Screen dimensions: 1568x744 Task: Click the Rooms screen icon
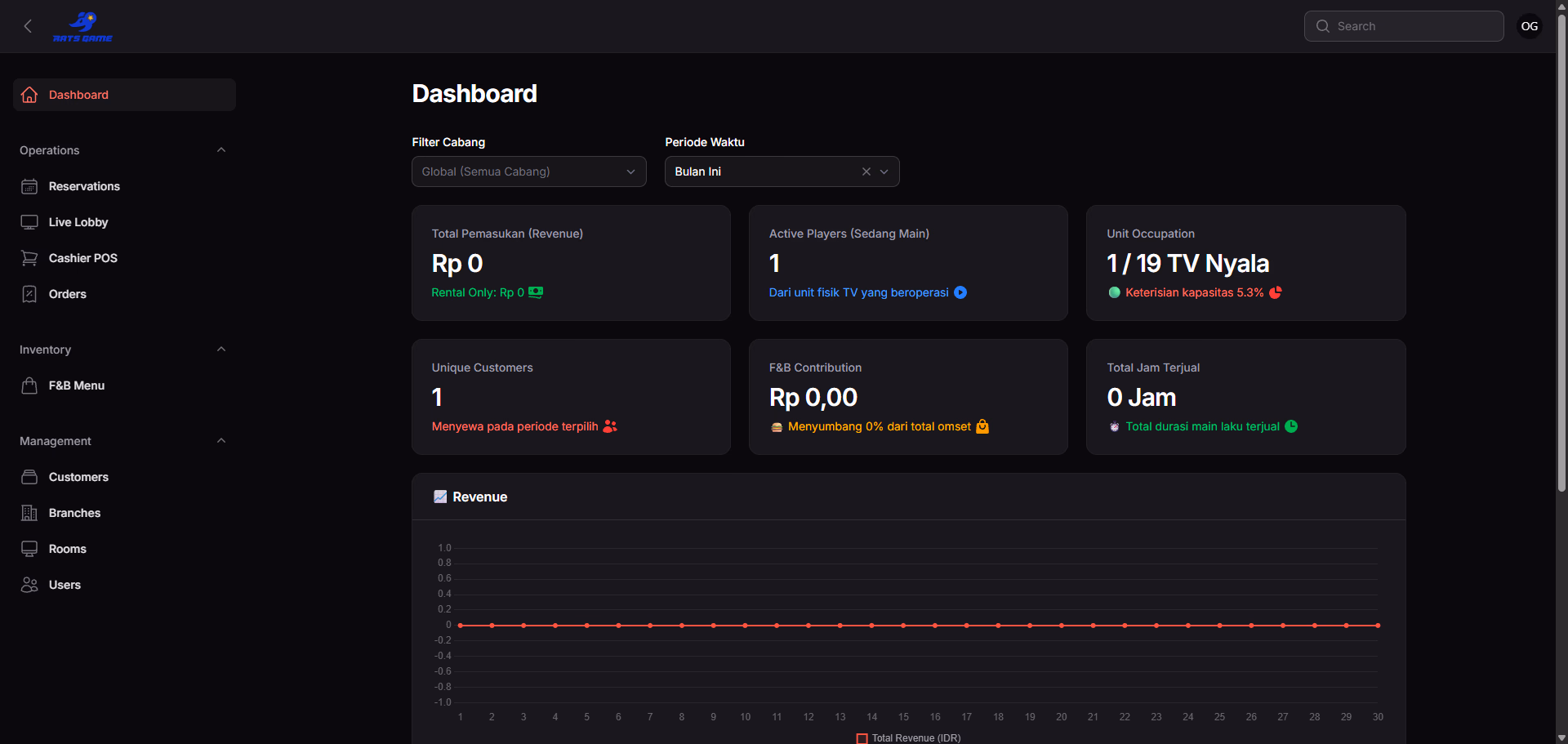point(29,549)
